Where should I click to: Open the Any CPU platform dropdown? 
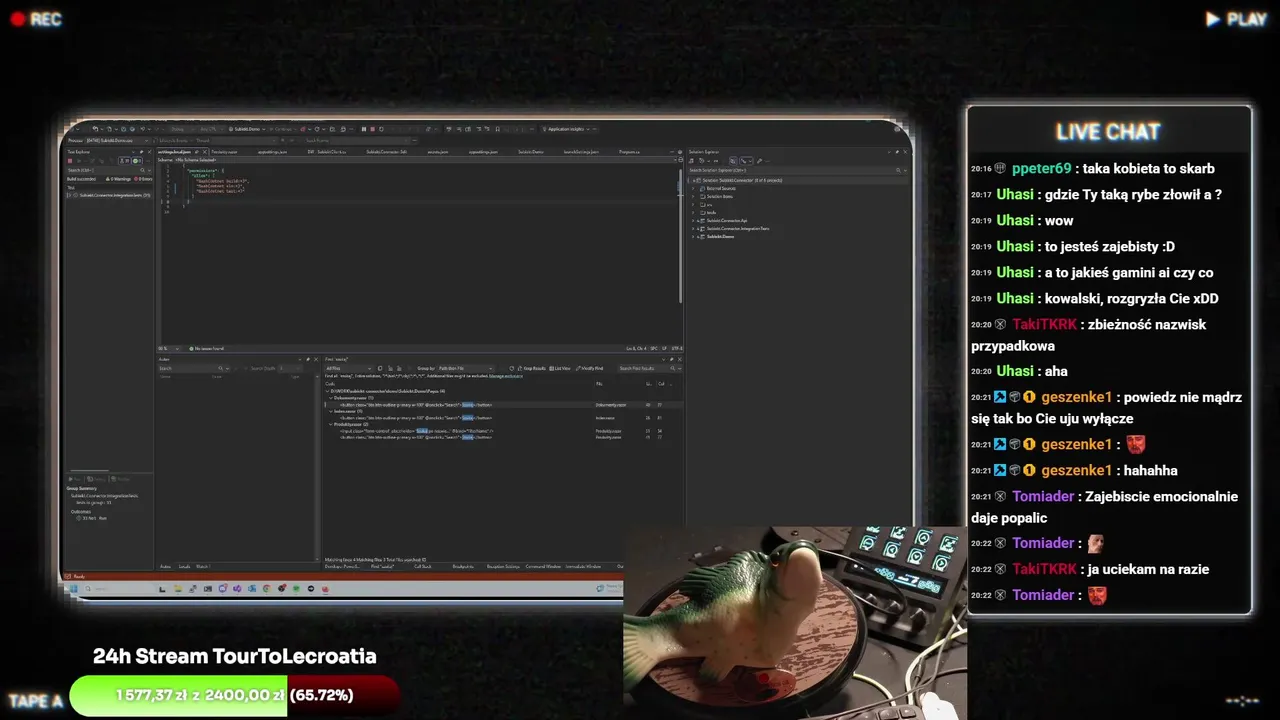[x=211, y=129]
